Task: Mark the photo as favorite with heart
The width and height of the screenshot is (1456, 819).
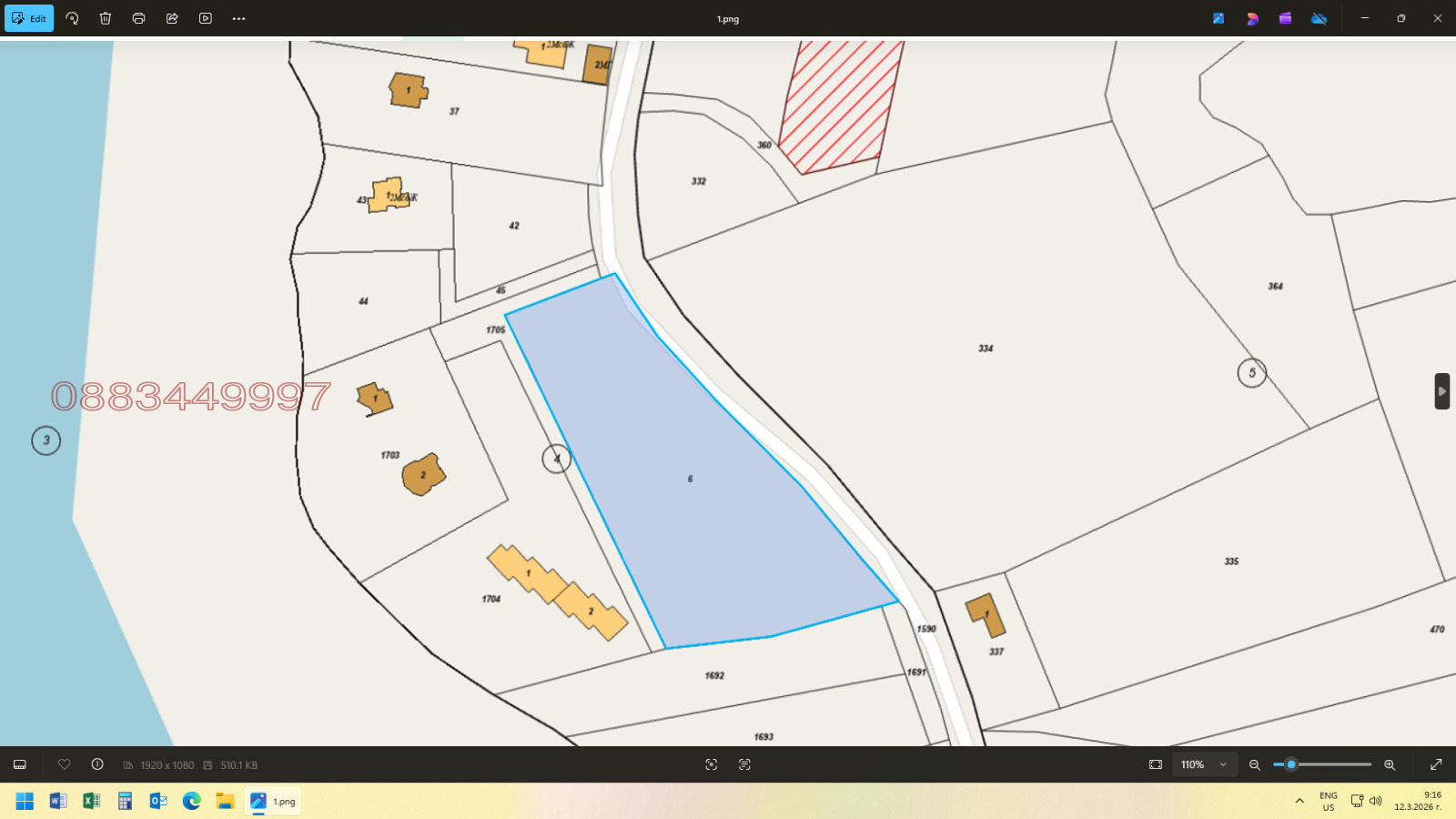Action: (65, 764)
